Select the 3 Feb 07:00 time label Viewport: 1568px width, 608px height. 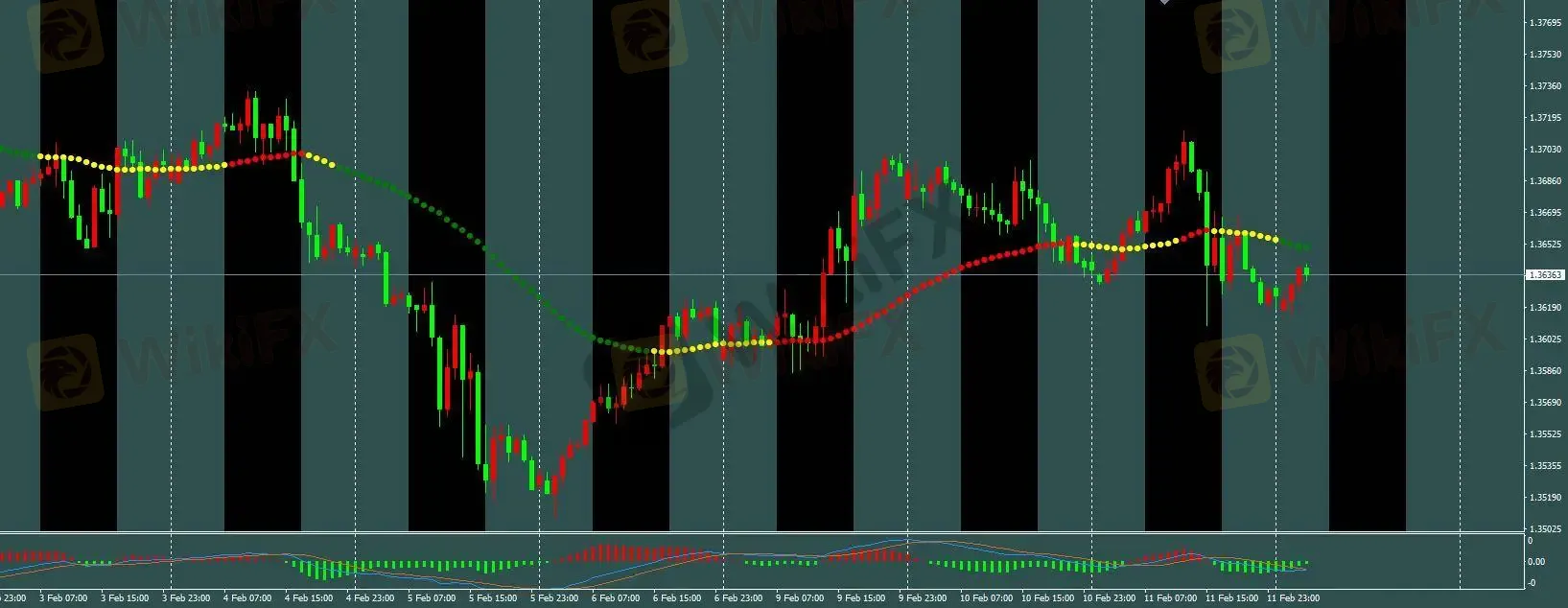coord(63,598)
